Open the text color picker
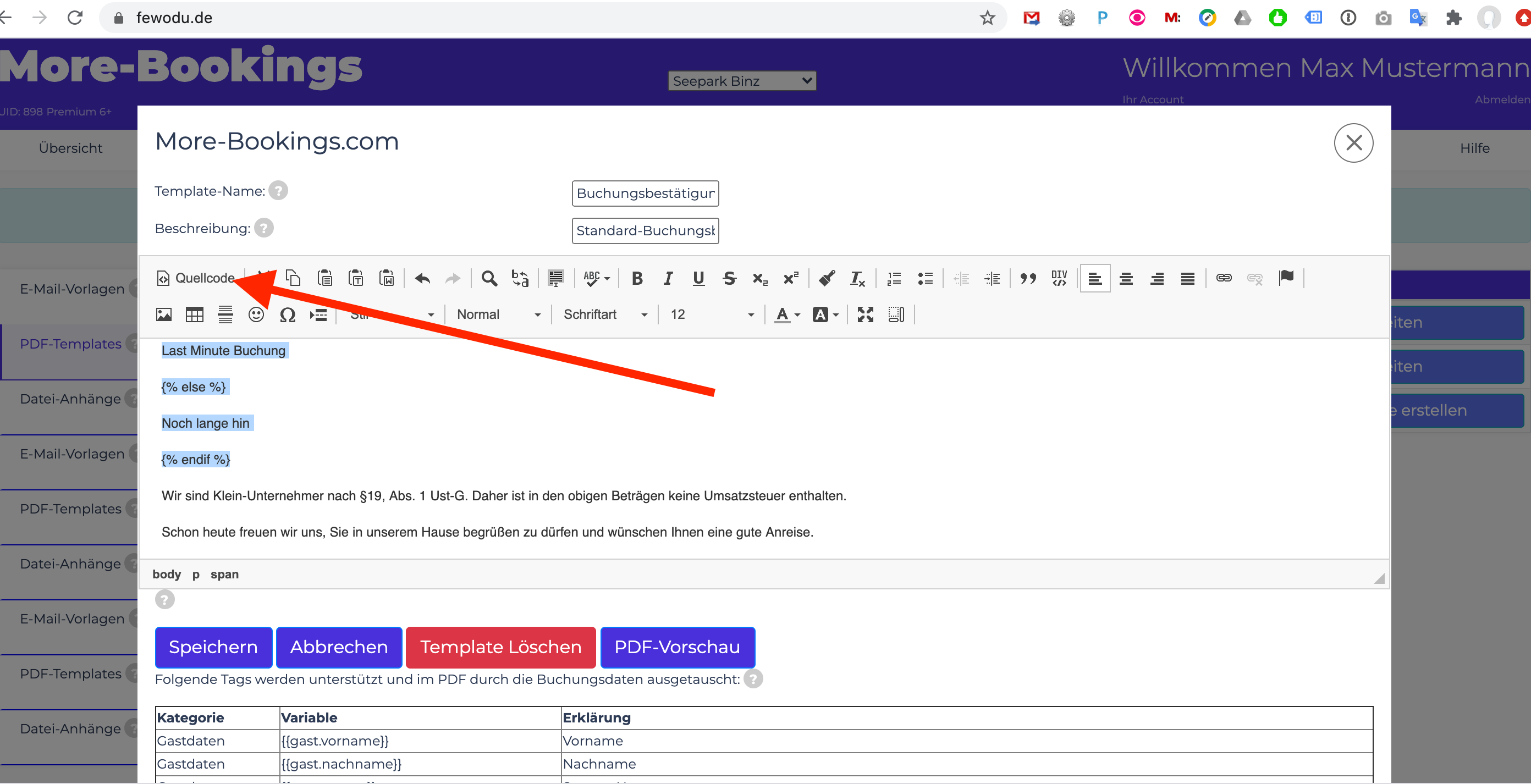Viewport: 1531px width, 784px height. 787,314
